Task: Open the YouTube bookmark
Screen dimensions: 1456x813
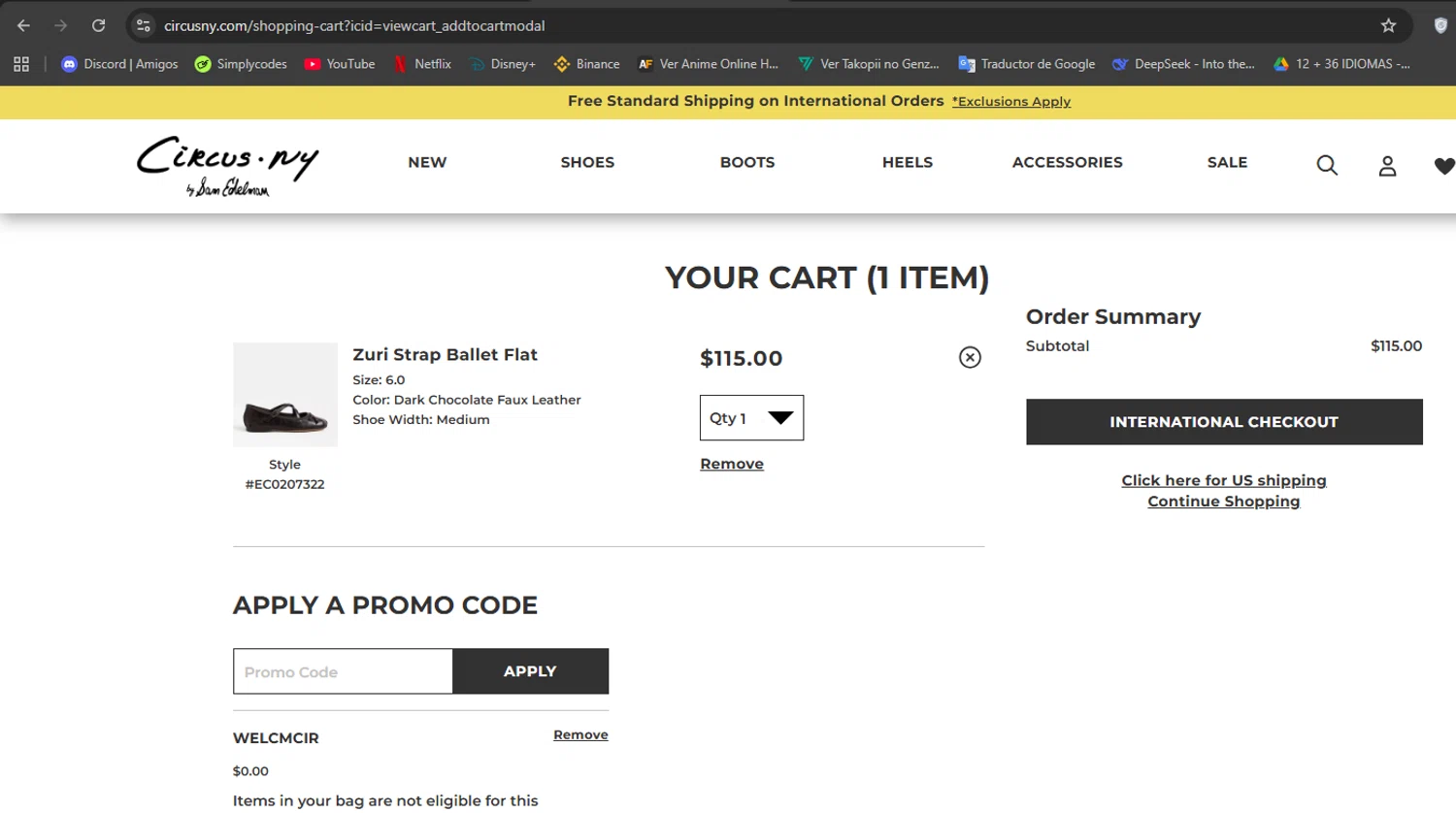Action: 340,64
